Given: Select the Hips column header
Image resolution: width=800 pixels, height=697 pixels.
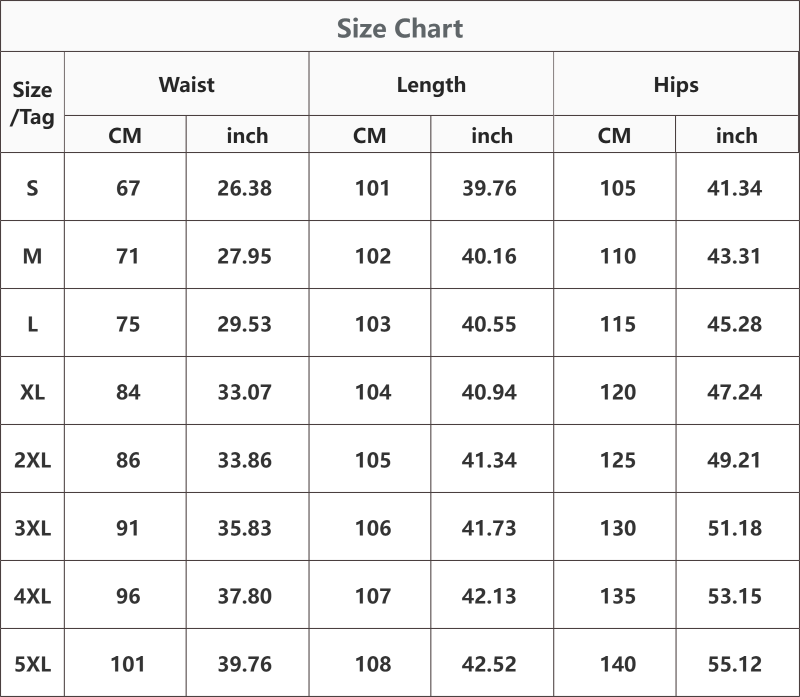Looking at the screenshot, I should tap(676, 85).
